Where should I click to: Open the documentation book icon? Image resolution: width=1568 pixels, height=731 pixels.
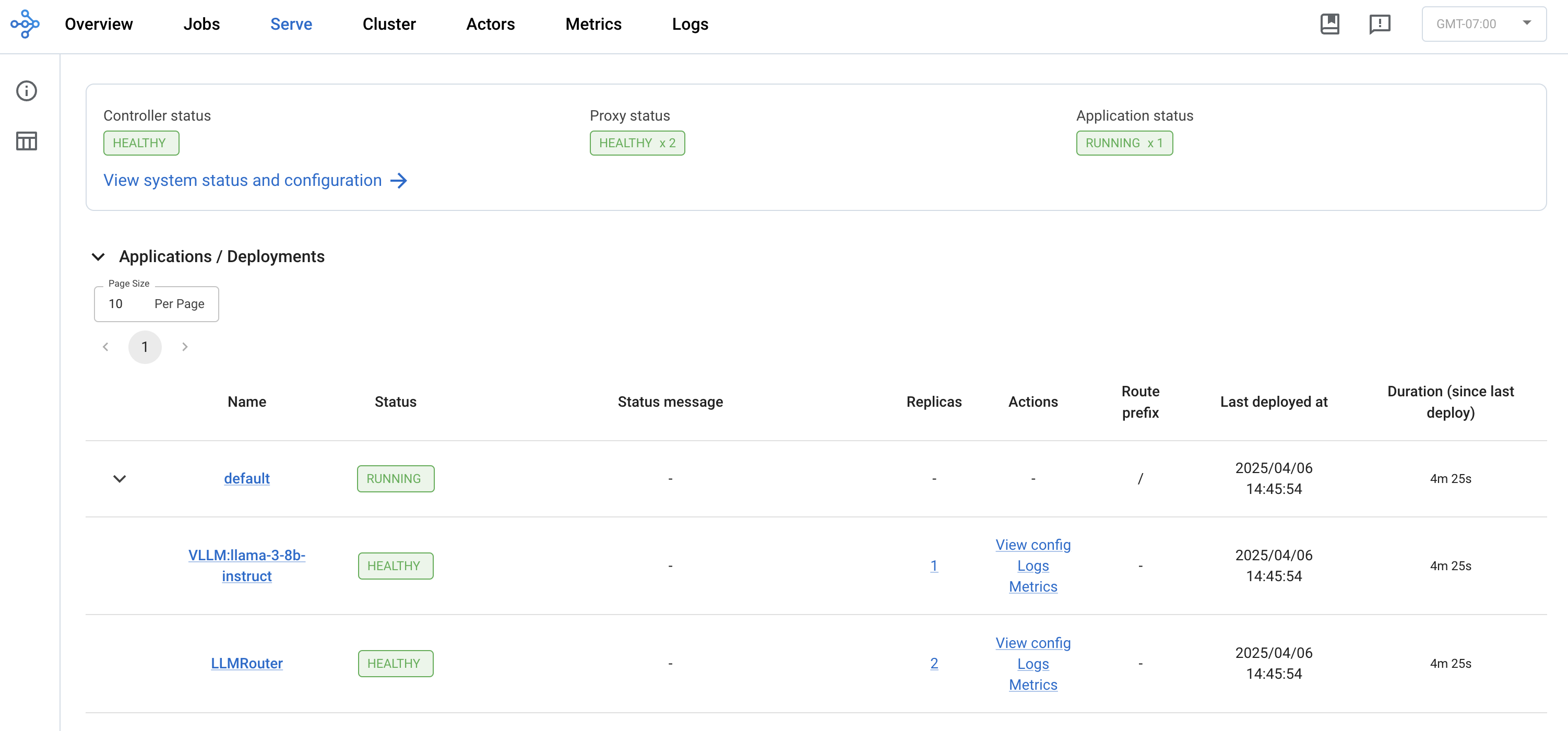pyautogui.click(x=1329, y=23)
